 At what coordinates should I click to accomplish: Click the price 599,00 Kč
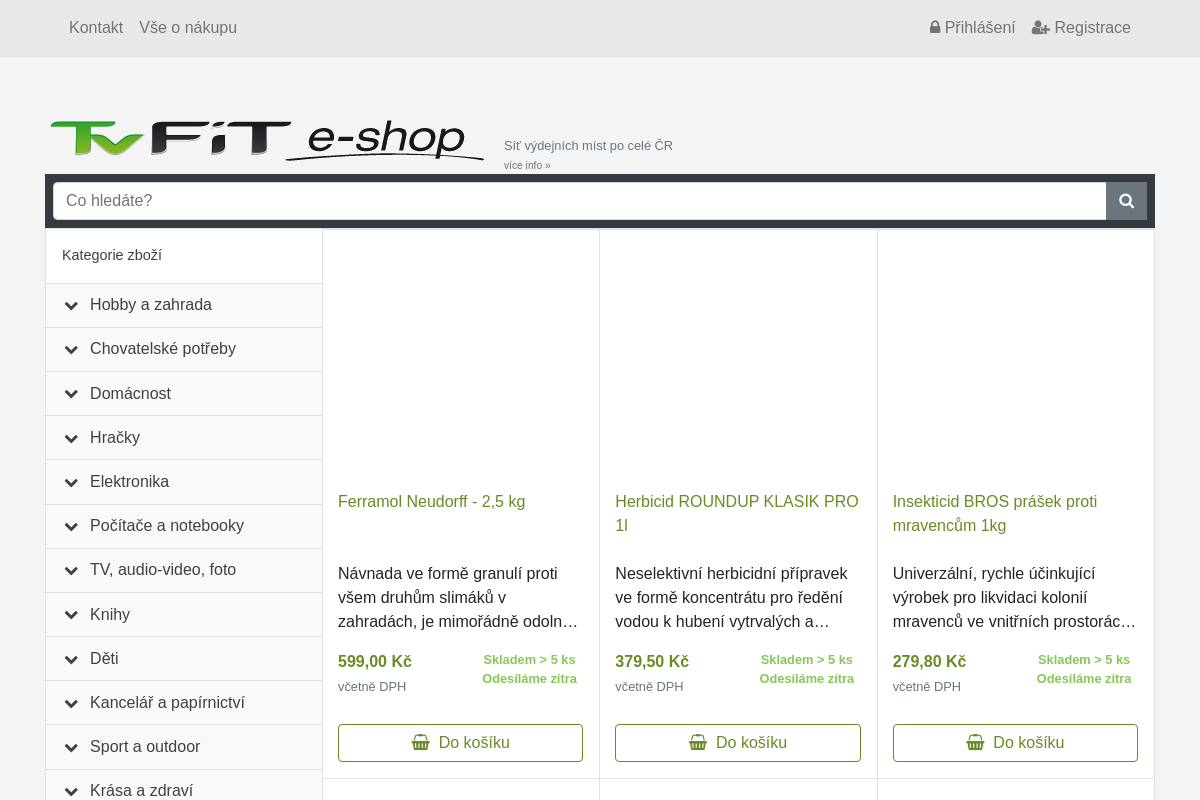click(x=375, y=661)
